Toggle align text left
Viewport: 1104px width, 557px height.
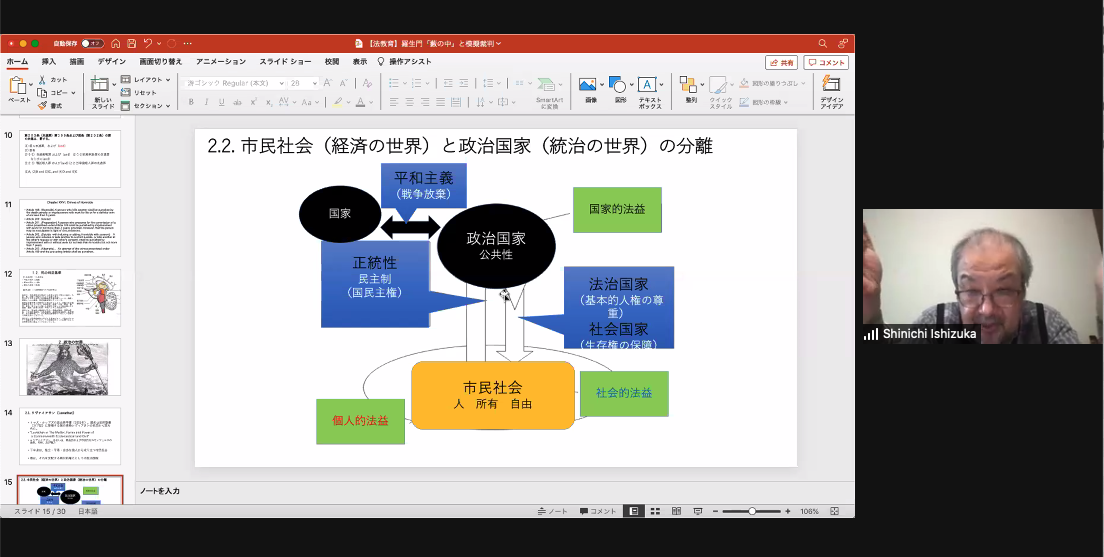pos(394,102)
